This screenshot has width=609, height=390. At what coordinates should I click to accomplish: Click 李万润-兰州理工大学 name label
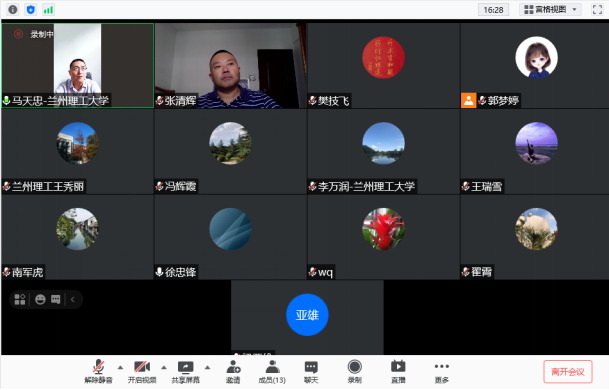pos(367,186)
